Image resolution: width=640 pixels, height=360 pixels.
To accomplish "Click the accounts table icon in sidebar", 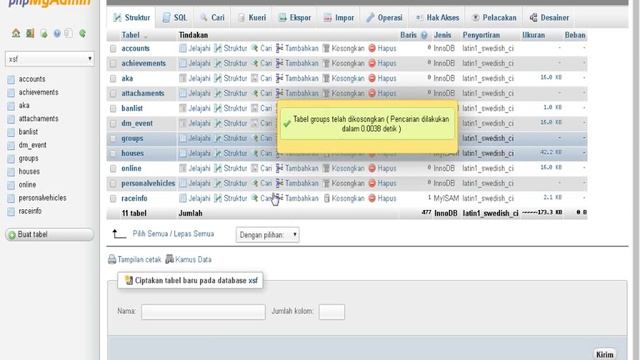I will click(11, 79).
